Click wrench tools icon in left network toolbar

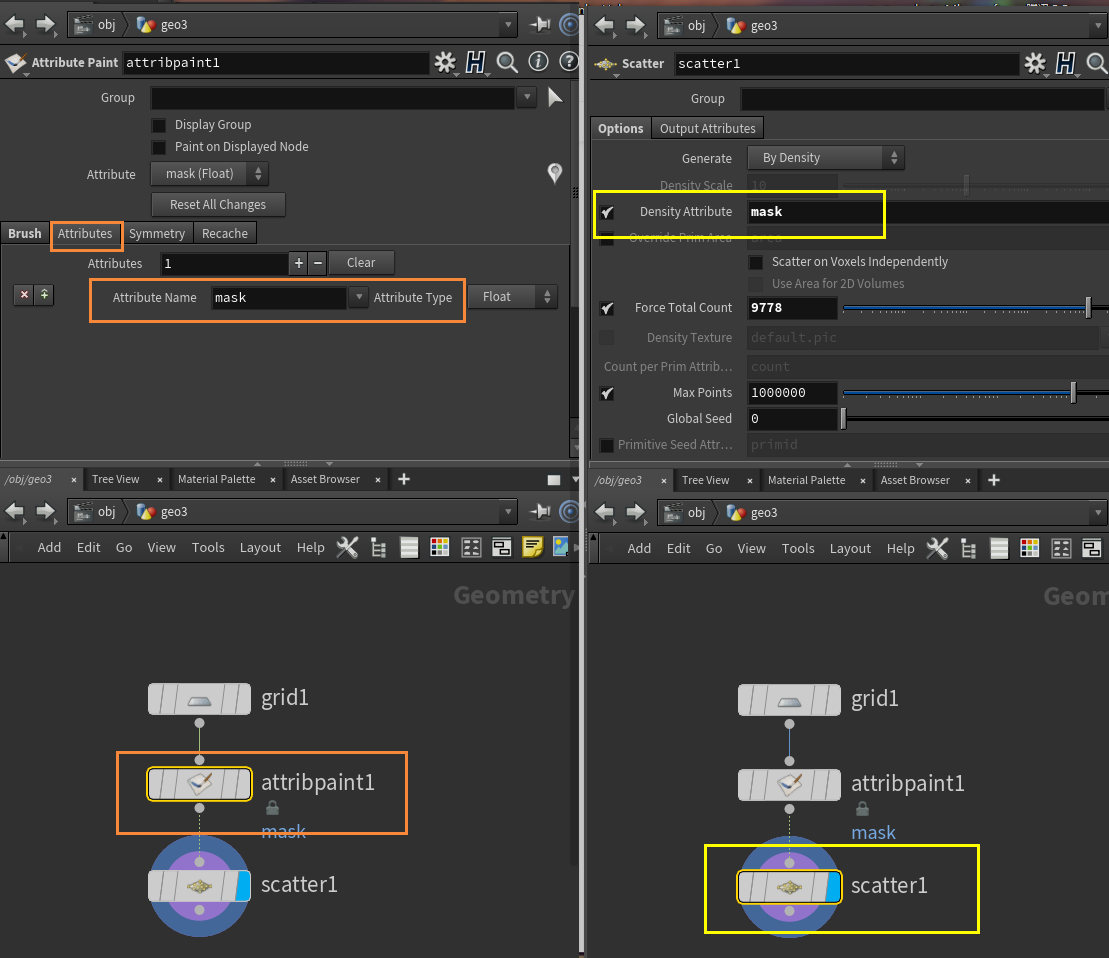click(x=347, y=547)
